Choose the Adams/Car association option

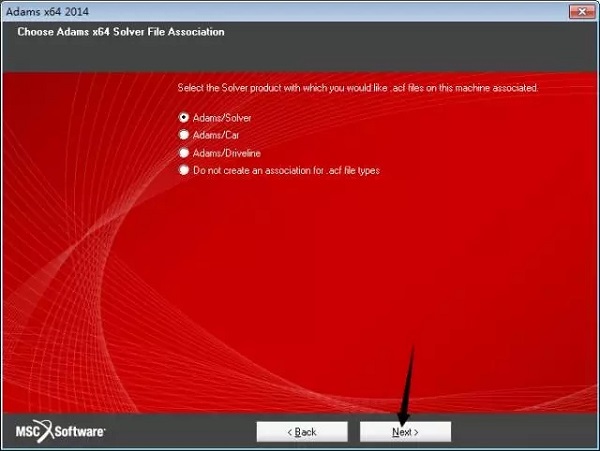pos(184,135)
